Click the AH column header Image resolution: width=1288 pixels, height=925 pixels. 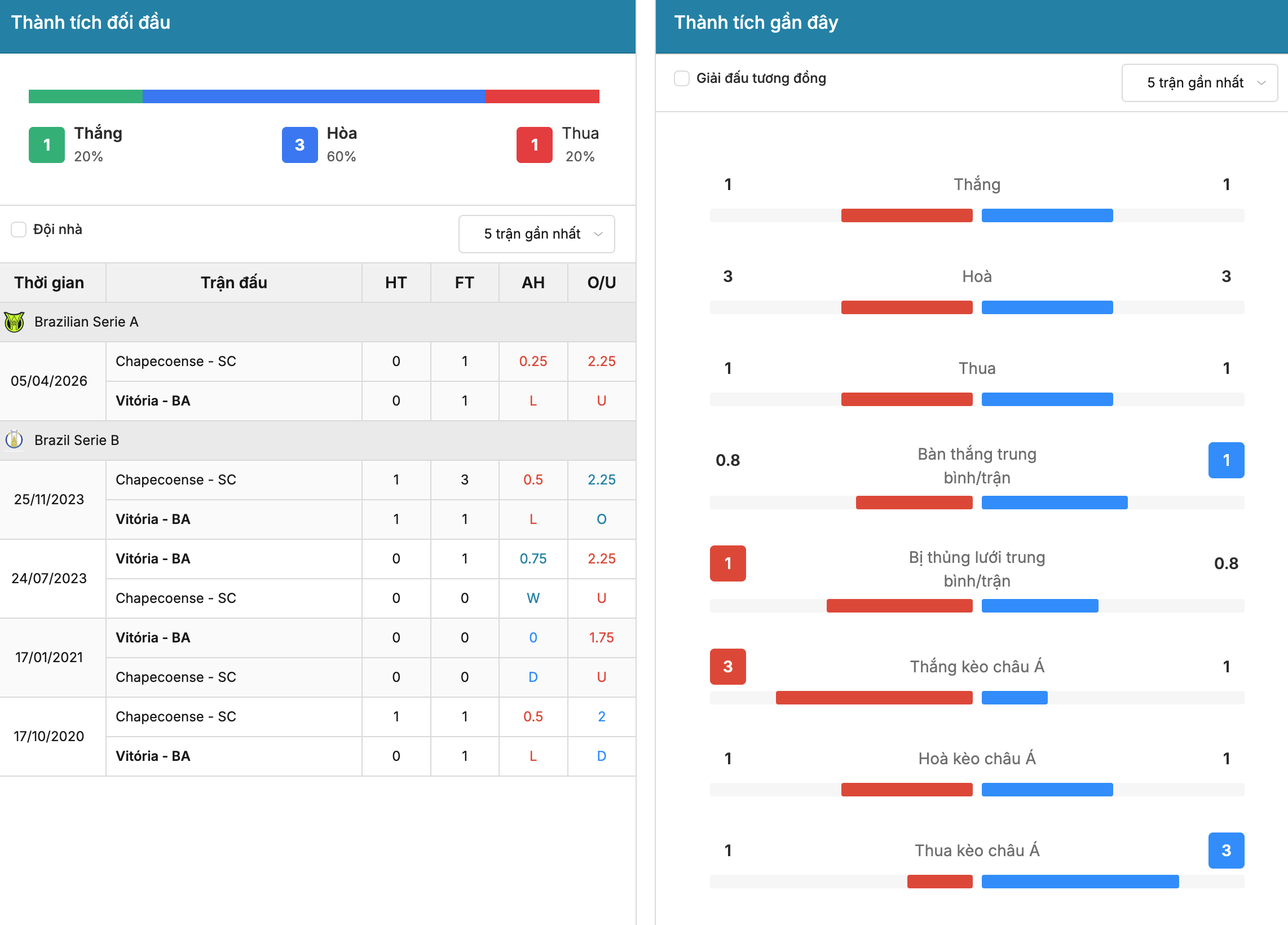point(533,283)
